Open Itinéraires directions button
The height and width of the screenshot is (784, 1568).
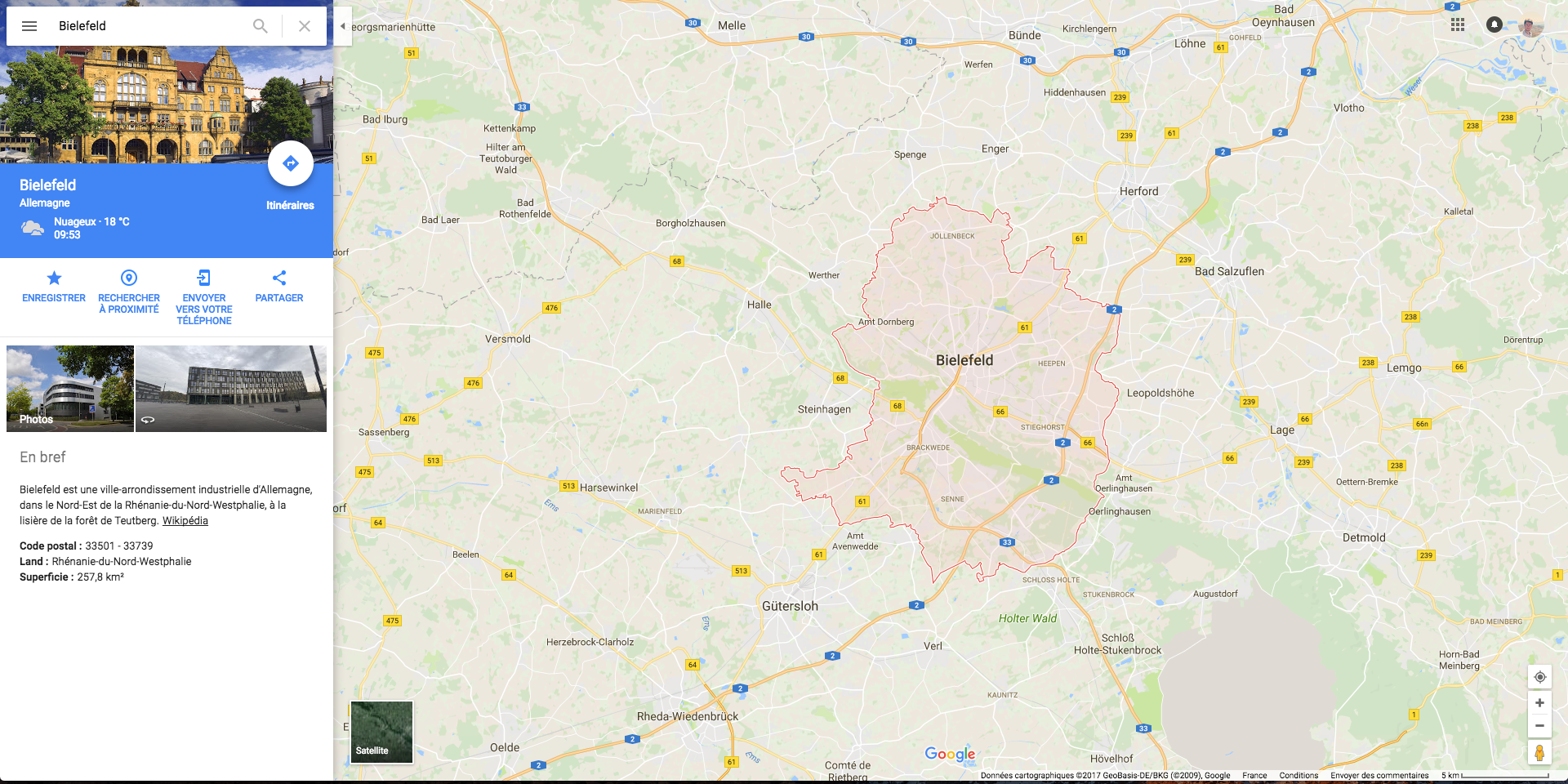click(x=291, y=164)
